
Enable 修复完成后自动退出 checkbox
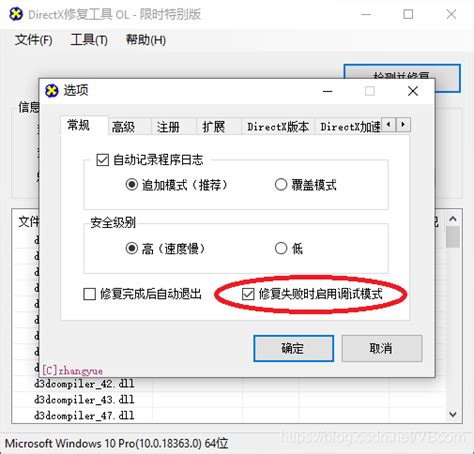(89, 294)
